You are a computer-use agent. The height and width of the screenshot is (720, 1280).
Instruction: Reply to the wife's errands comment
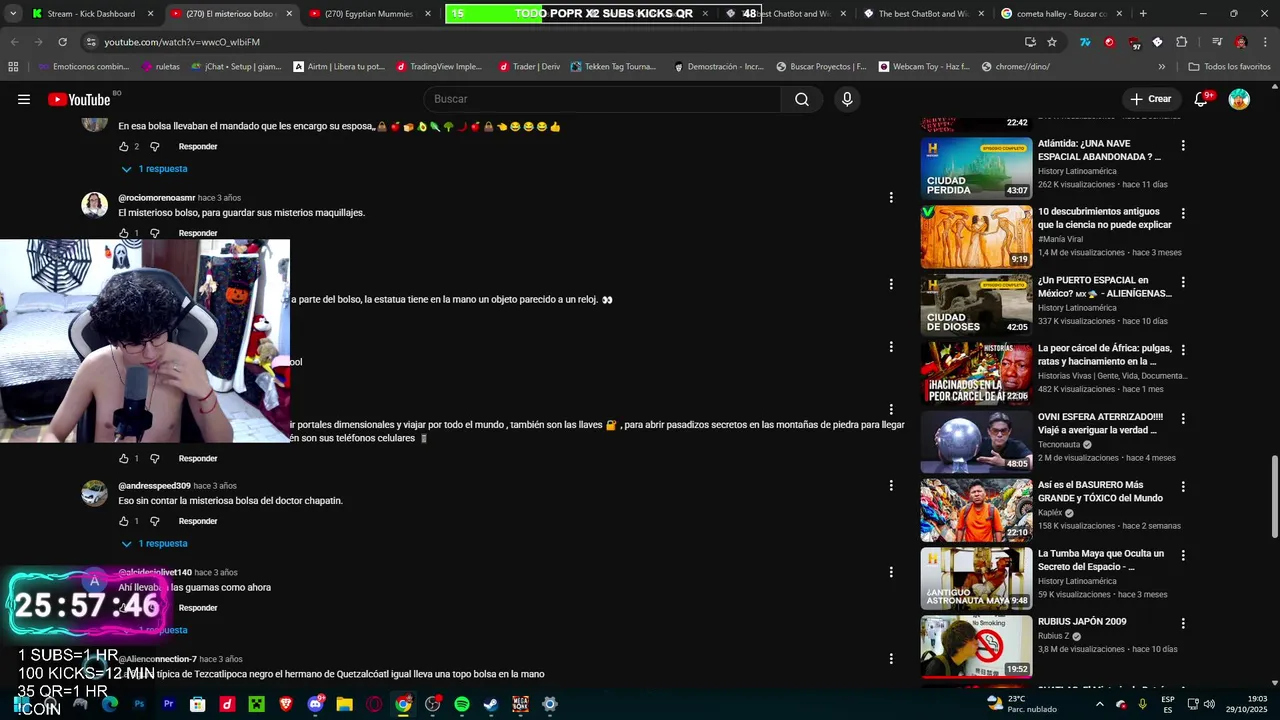198,147
